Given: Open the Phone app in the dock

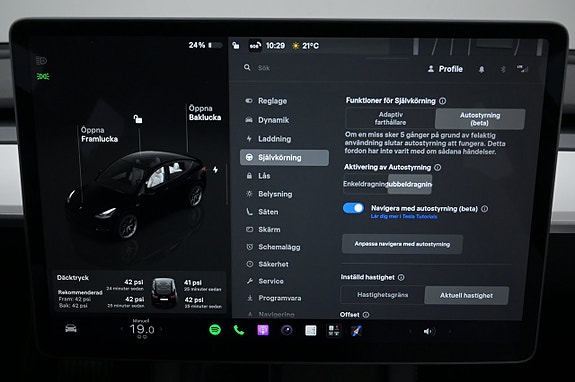Looking at the screenshot, I should coord(239,330).
